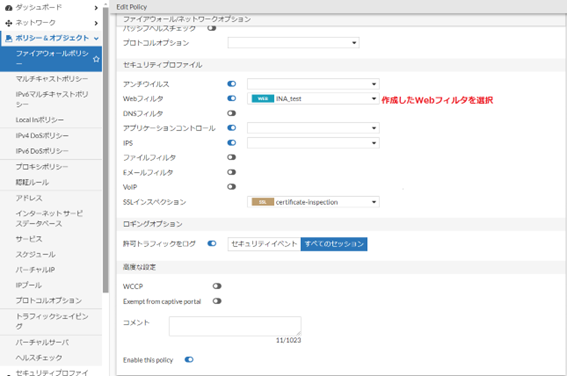Viewport: 567px width, 376px height.
Task: Open the Webフィルタ INA_test dropdown
Action: pyautogui.click(x=313, y=99)
